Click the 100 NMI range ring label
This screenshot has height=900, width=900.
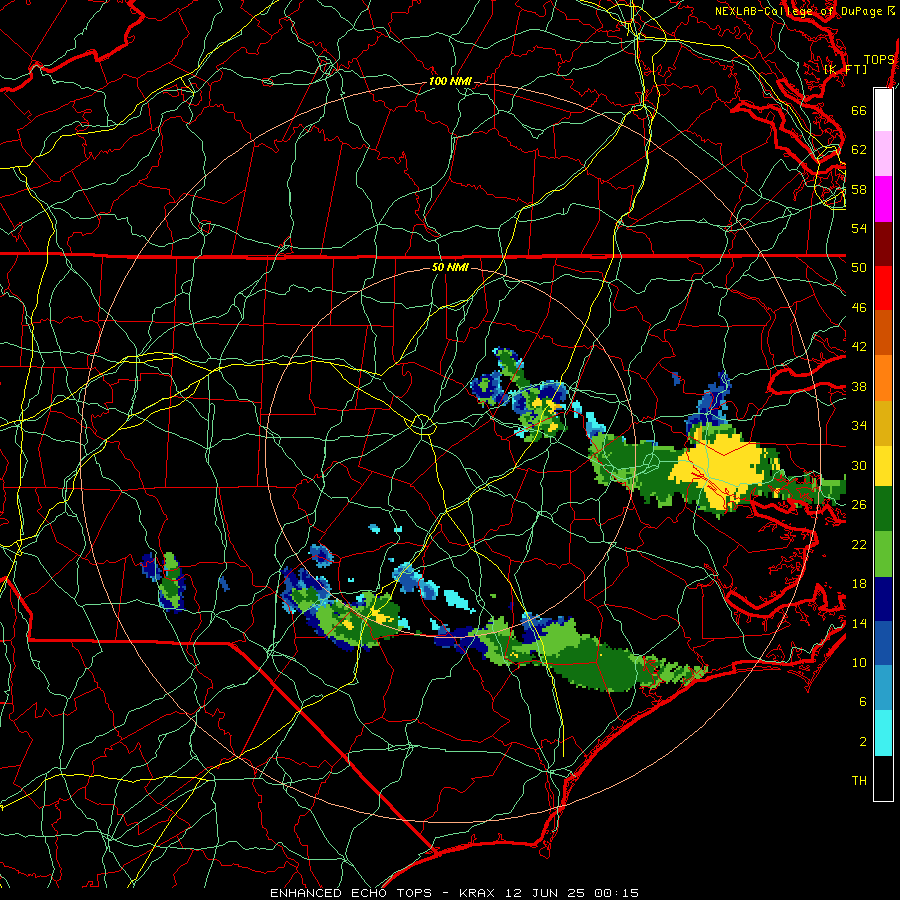pyautogui.click(x=450, y=81)
